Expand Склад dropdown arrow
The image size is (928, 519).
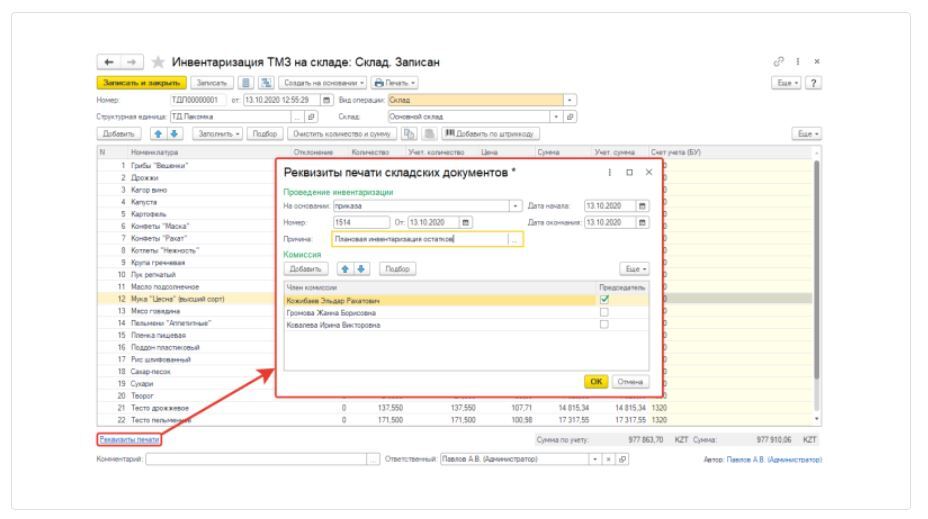pyautogui.click(x=556, y=117)
